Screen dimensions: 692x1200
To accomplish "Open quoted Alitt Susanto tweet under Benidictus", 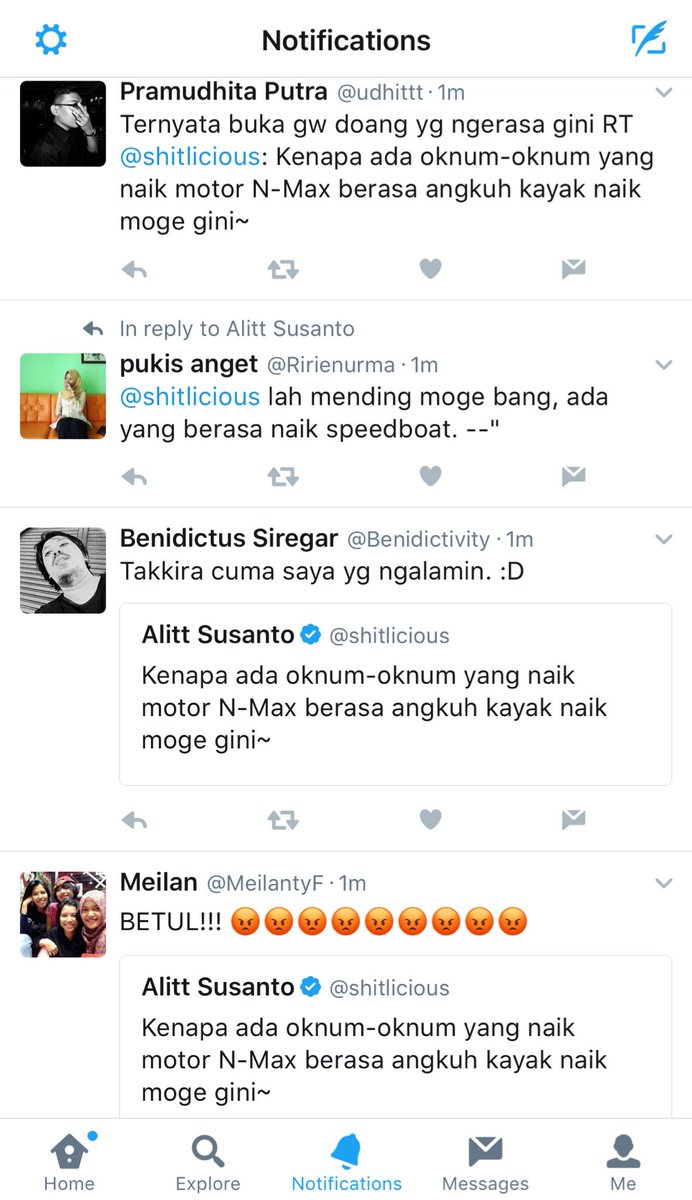I will [x=396, y=694].
